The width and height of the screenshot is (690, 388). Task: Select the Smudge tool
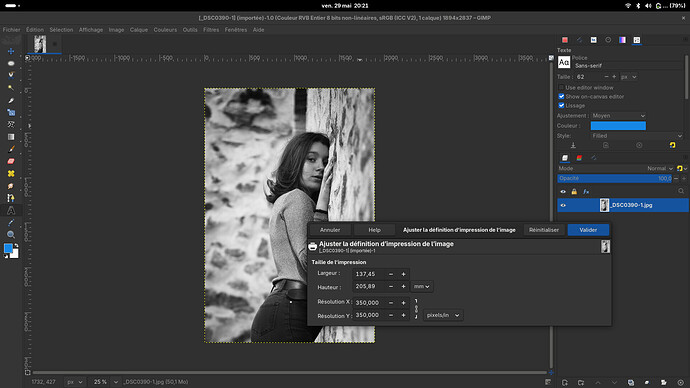click(x=11, y=186)
